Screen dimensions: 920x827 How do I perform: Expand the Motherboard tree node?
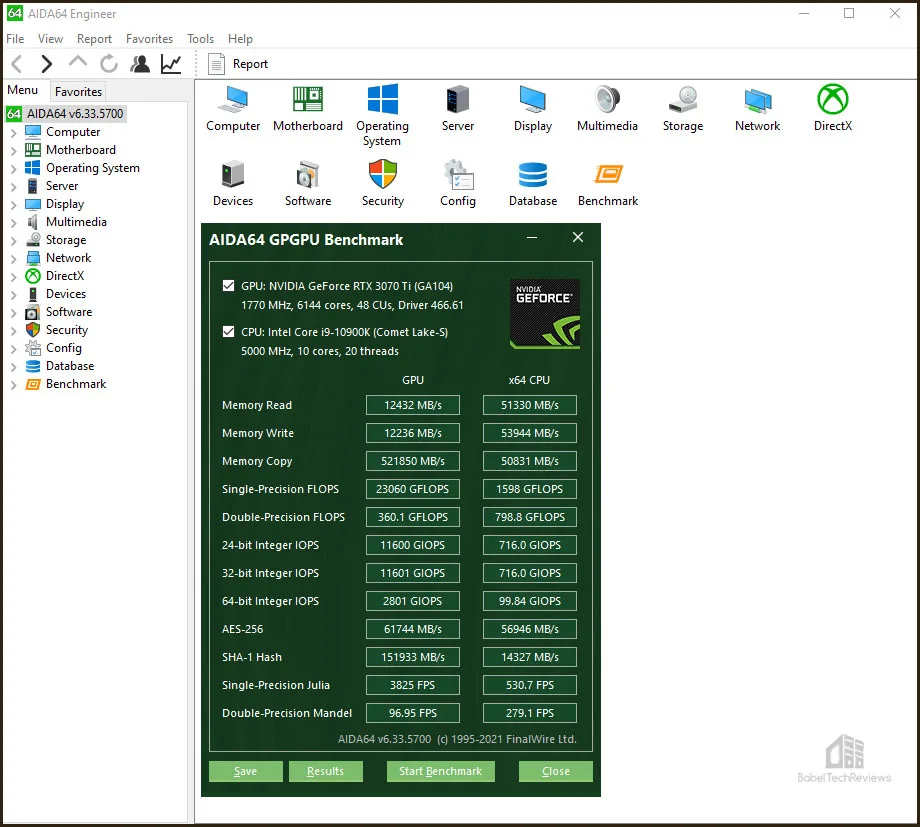pos(13,151)
